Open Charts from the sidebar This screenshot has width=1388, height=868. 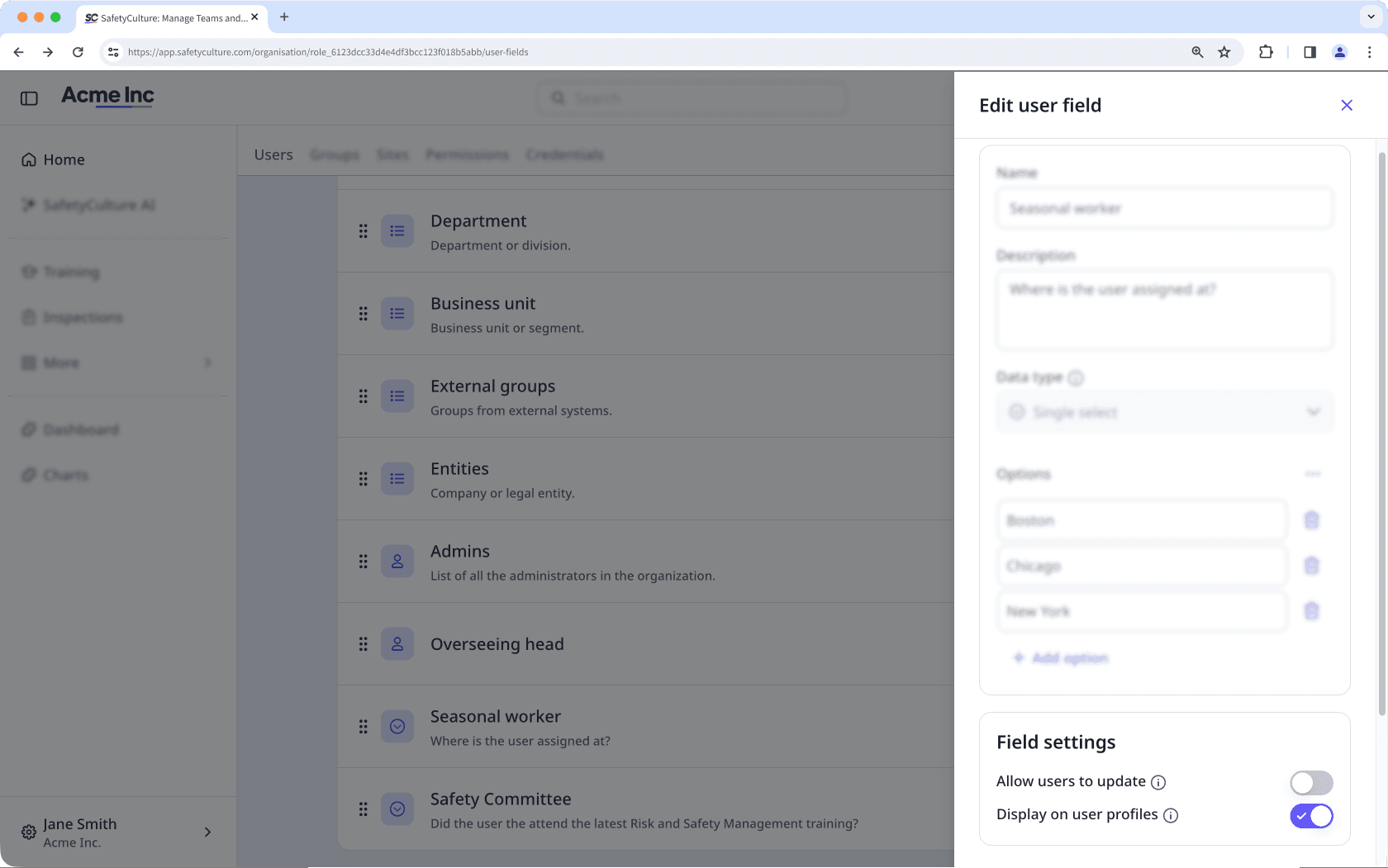65,475
